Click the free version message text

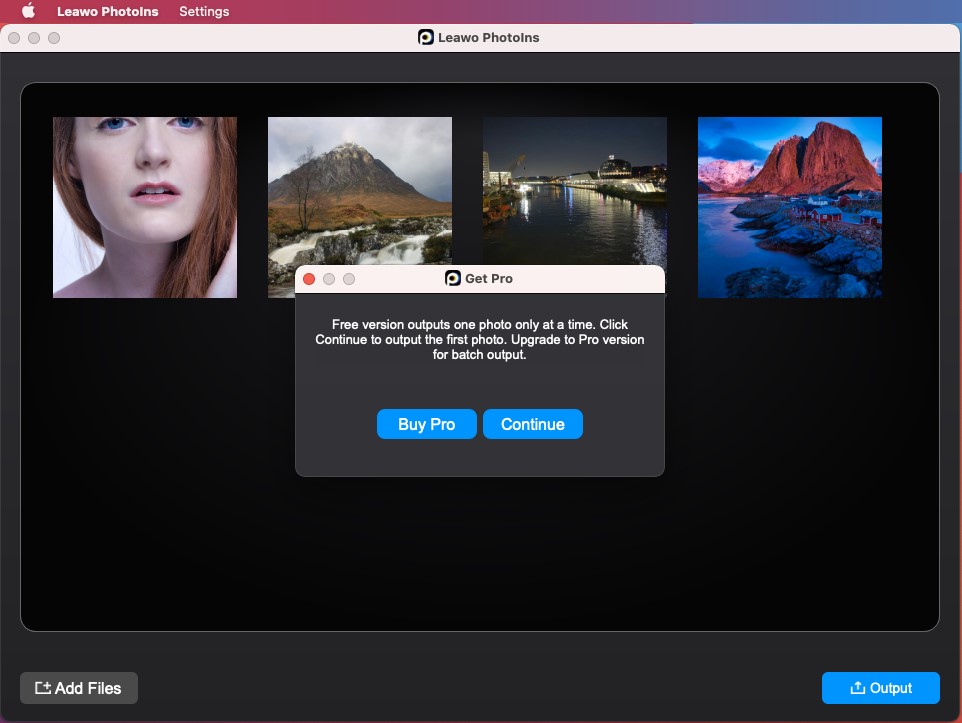click(479, 340)
